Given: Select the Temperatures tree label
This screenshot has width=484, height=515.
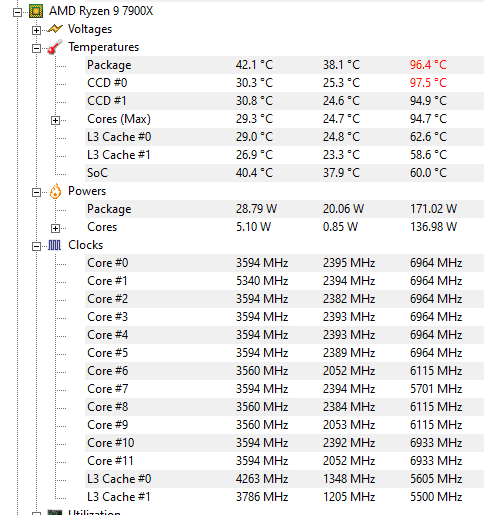Looking at the screenshot, I should coord(104,47).
